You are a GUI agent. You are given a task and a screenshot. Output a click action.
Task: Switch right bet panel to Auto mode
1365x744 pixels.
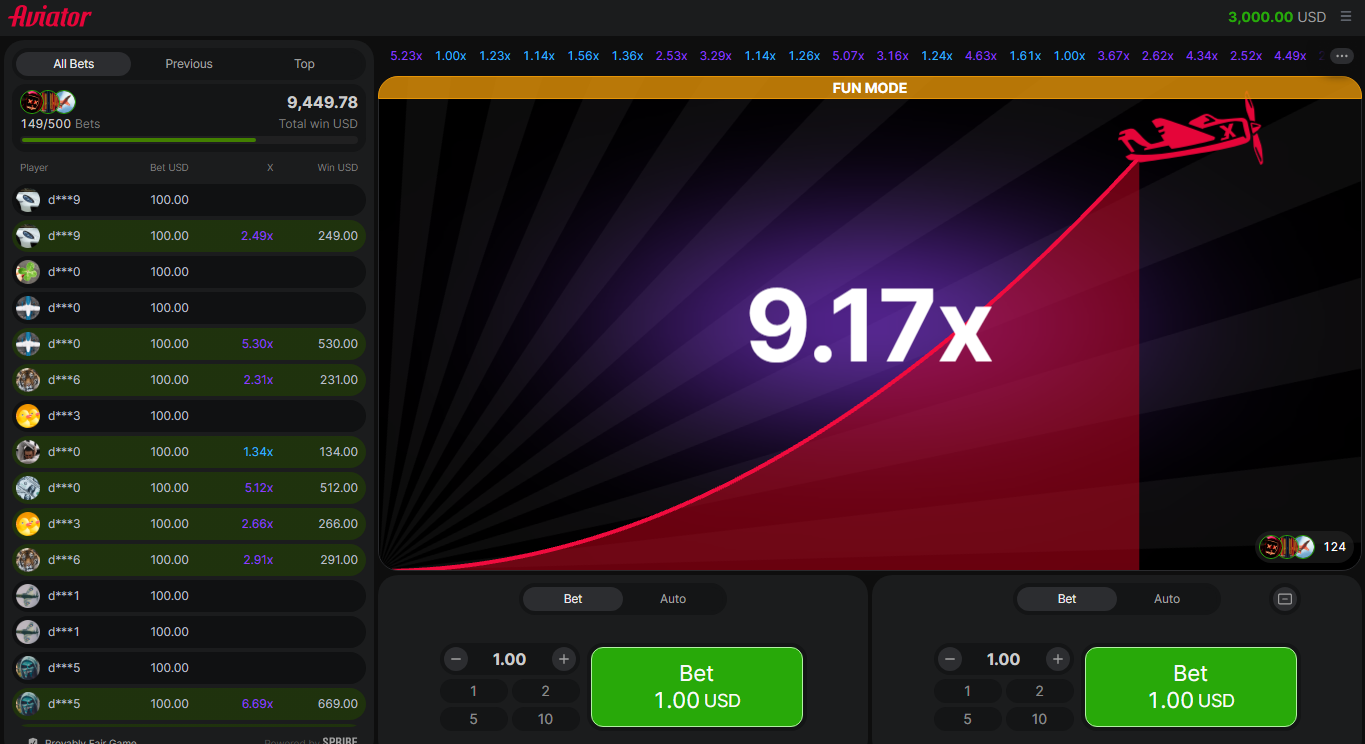tap(1167, 599)
